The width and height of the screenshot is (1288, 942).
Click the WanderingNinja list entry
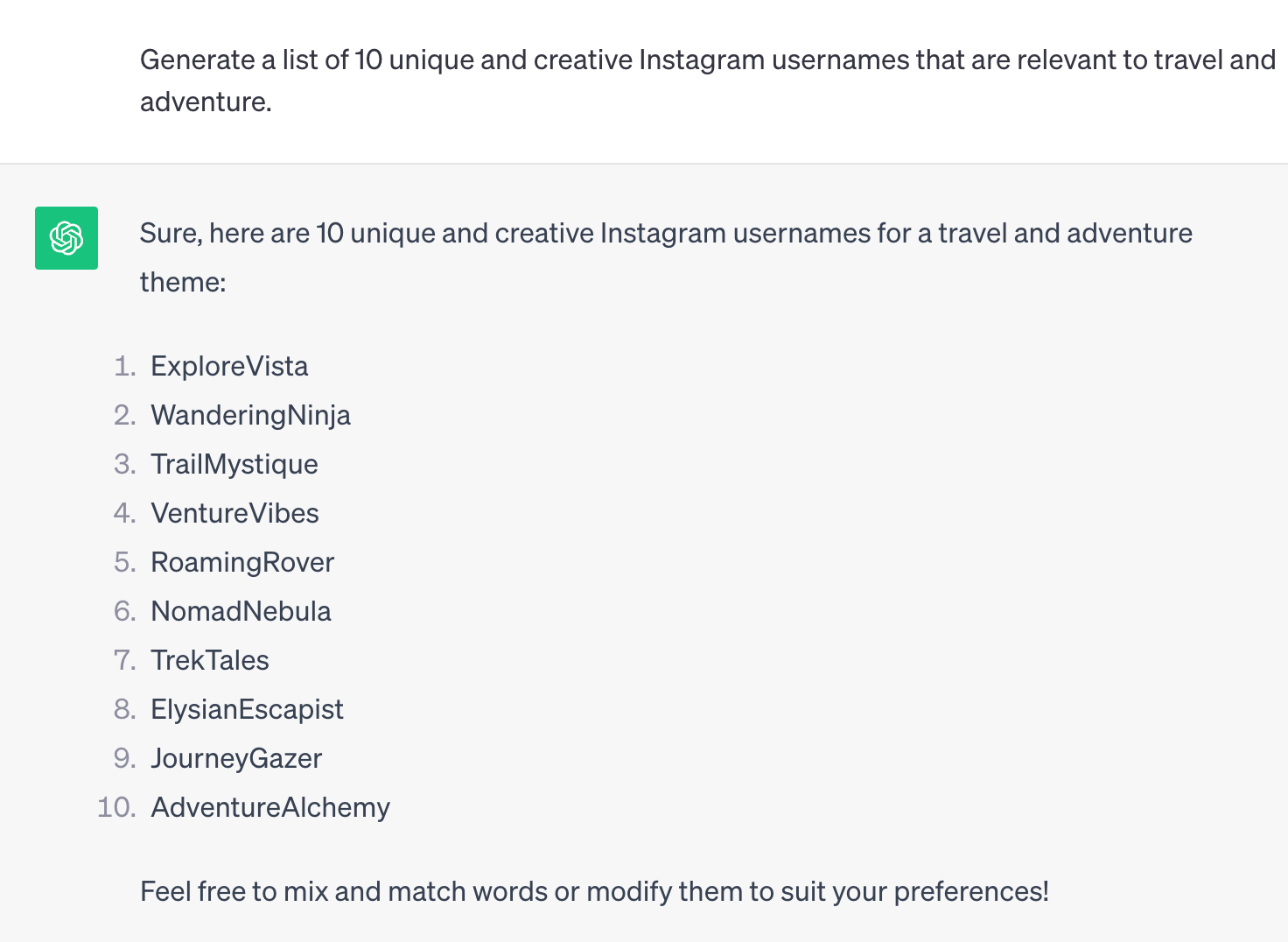pyautogui.click(x=250, y=416)
